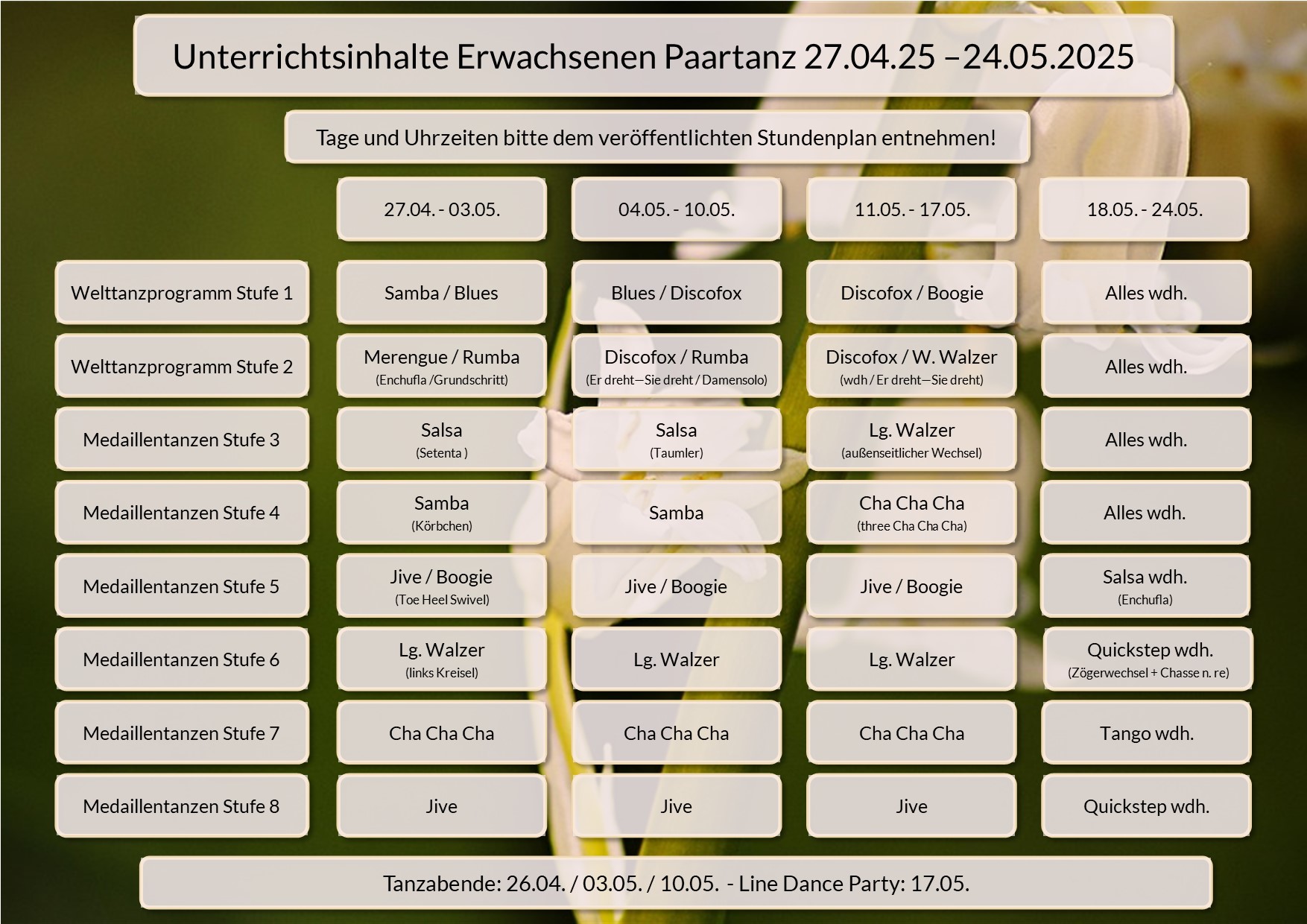This screenshot has width=1307, height=924.
Task: Click the 'Discofox / W. Walzer' cell
Action: coord(911,366)
